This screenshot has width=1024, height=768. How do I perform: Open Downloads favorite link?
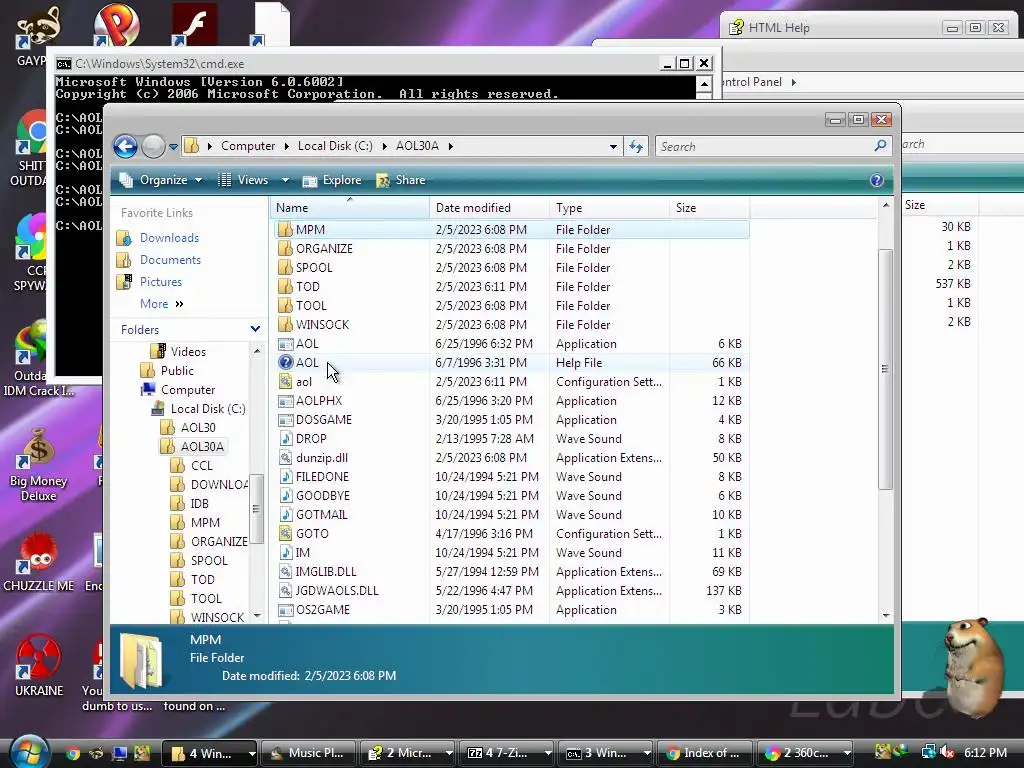[169, 238]
